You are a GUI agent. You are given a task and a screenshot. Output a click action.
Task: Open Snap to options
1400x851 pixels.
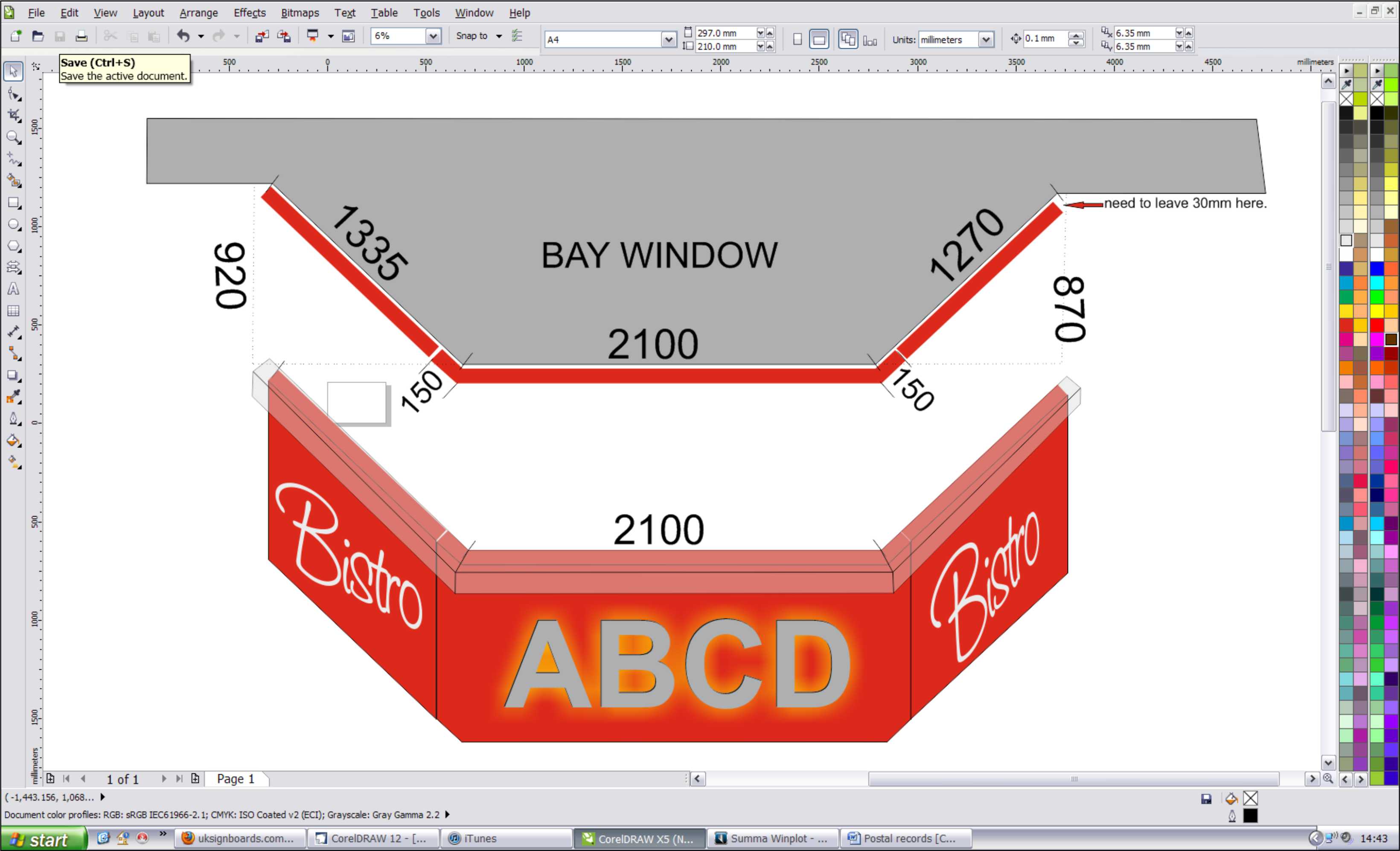pos(499,36)
